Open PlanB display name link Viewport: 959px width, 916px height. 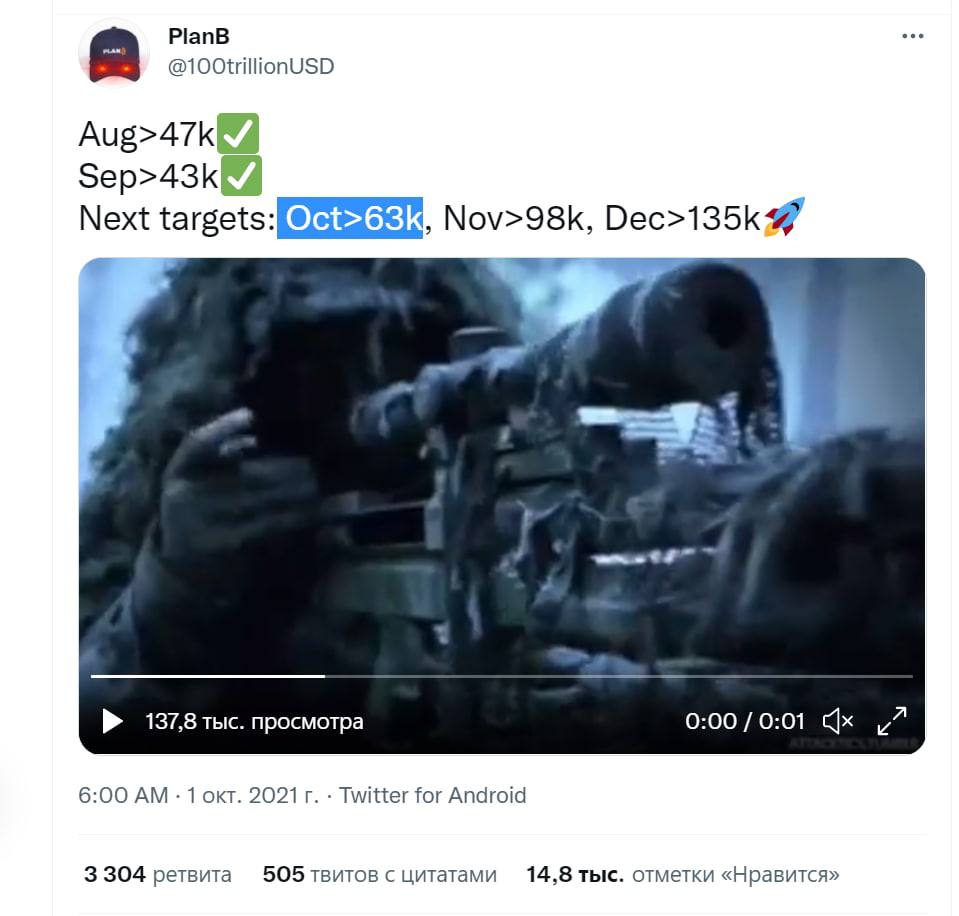click(x=199, y=36)
